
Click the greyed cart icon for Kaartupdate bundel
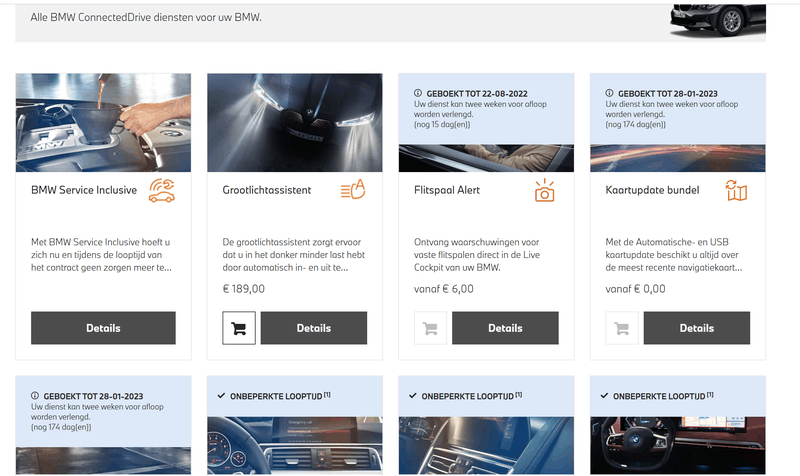[x=622, y=328]
